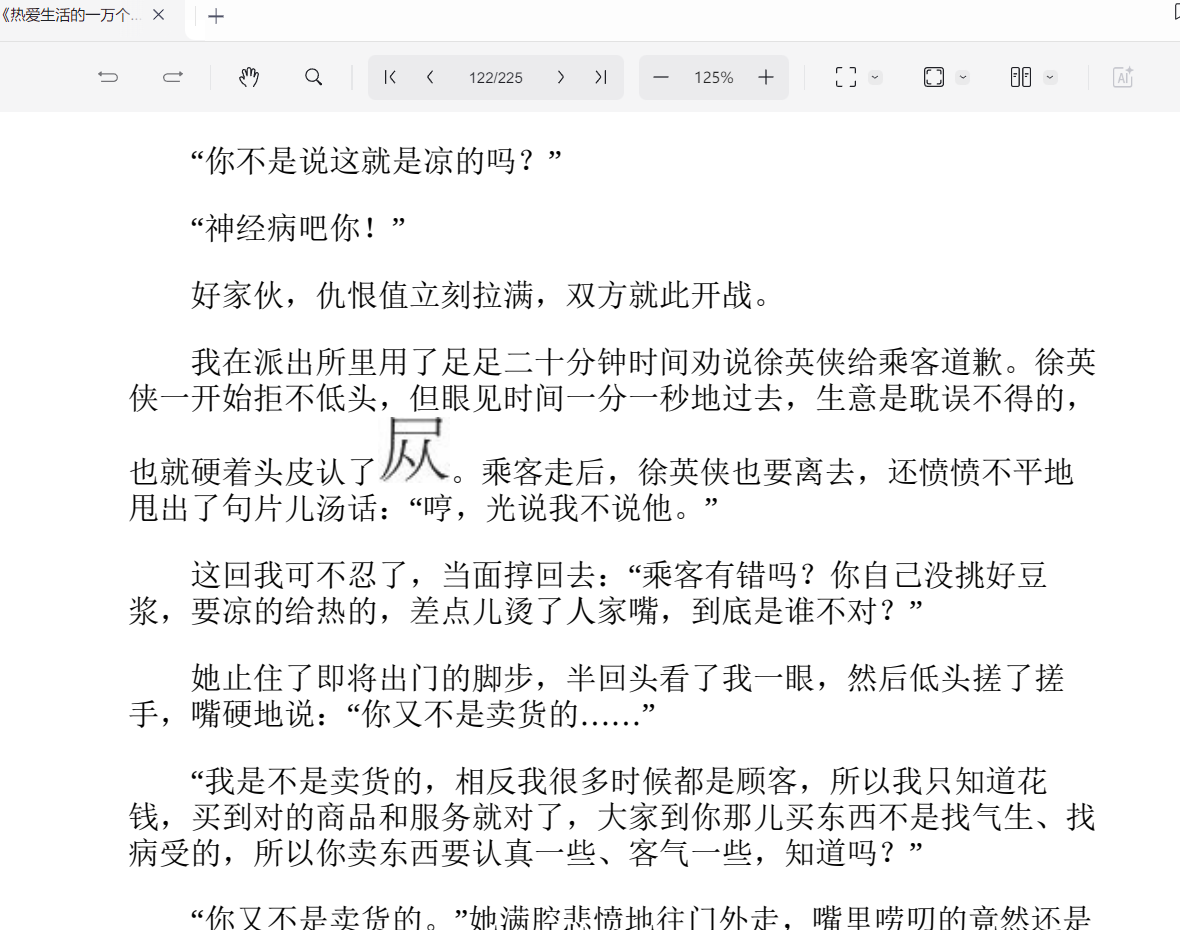Click the text “你又不是卖货的……”
The width and height of the screenshot is (1180, 930).
pos(500,714)
